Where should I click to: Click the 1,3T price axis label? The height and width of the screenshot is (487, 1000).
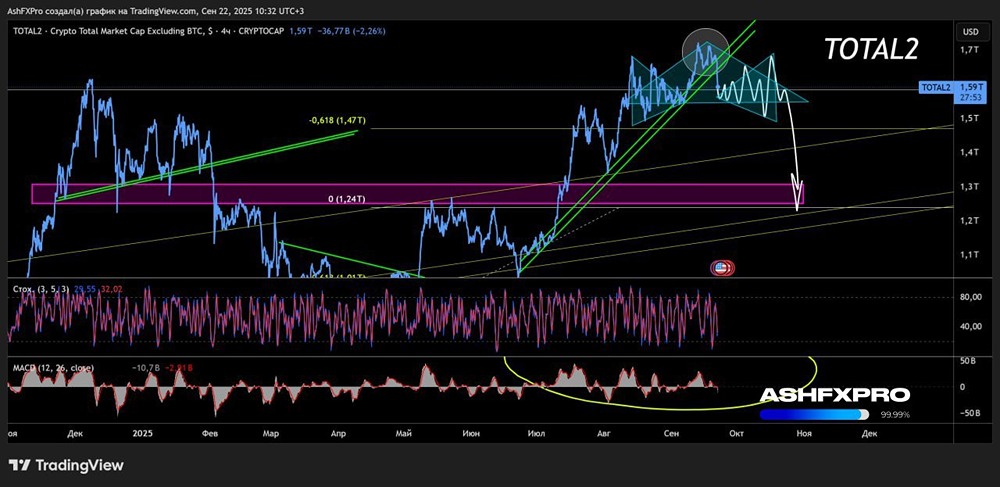tap(970, 187)
